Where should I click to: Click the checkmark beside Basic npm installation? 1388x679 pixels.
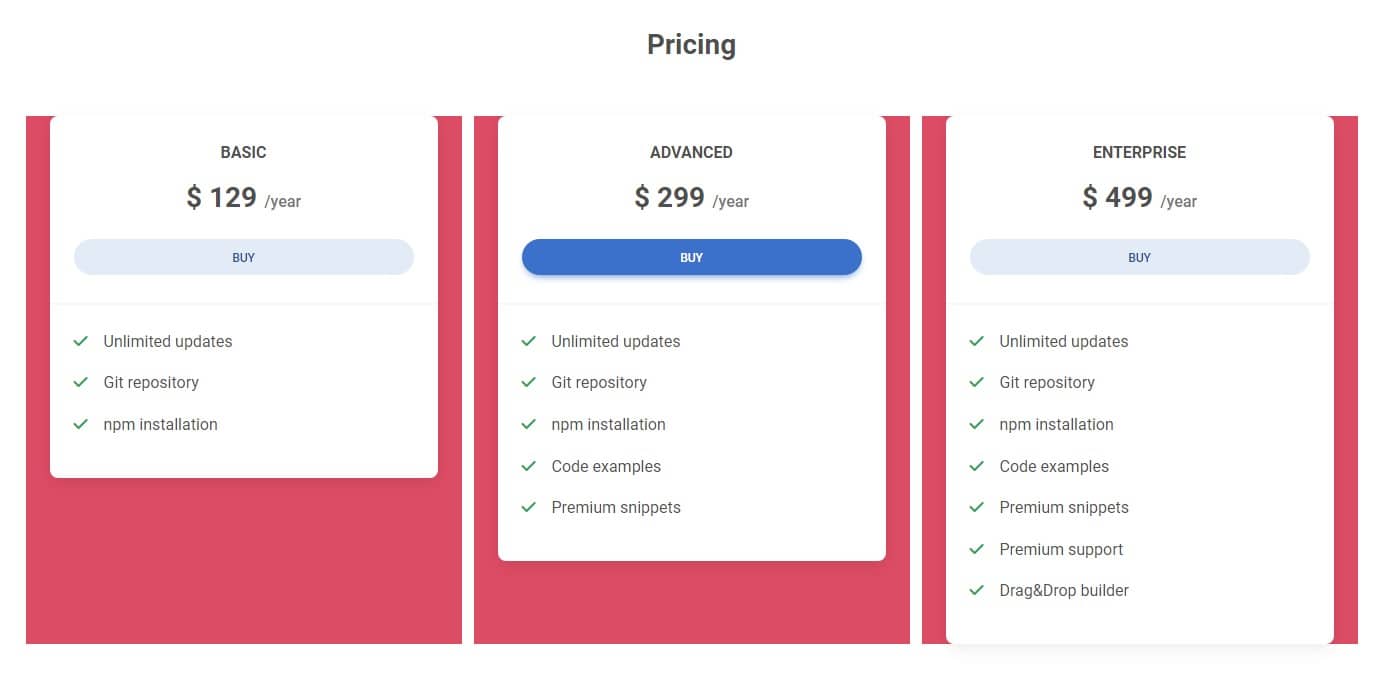81,424
